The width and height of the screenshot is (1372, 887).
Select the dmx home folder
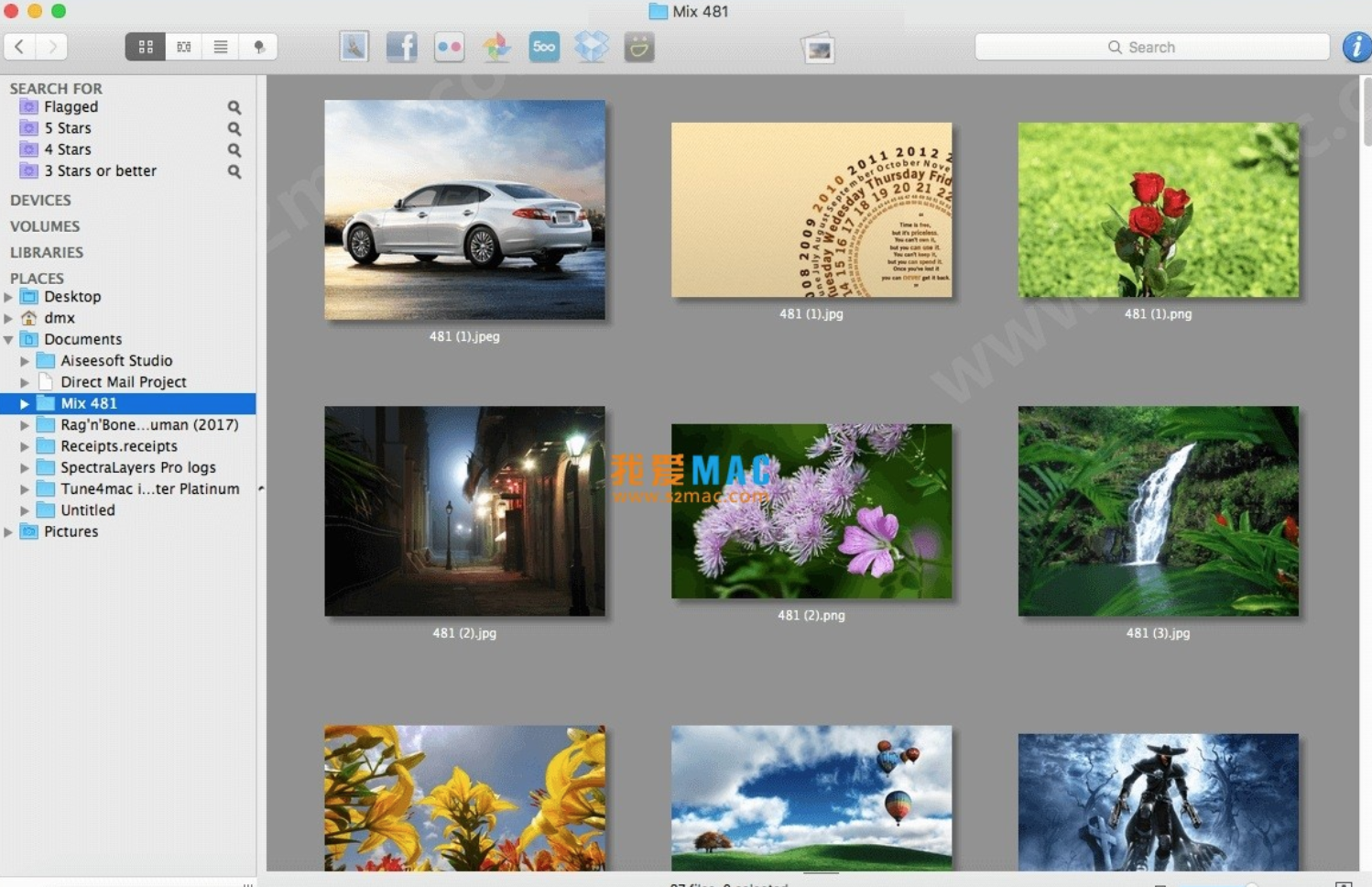pos(60,318)
